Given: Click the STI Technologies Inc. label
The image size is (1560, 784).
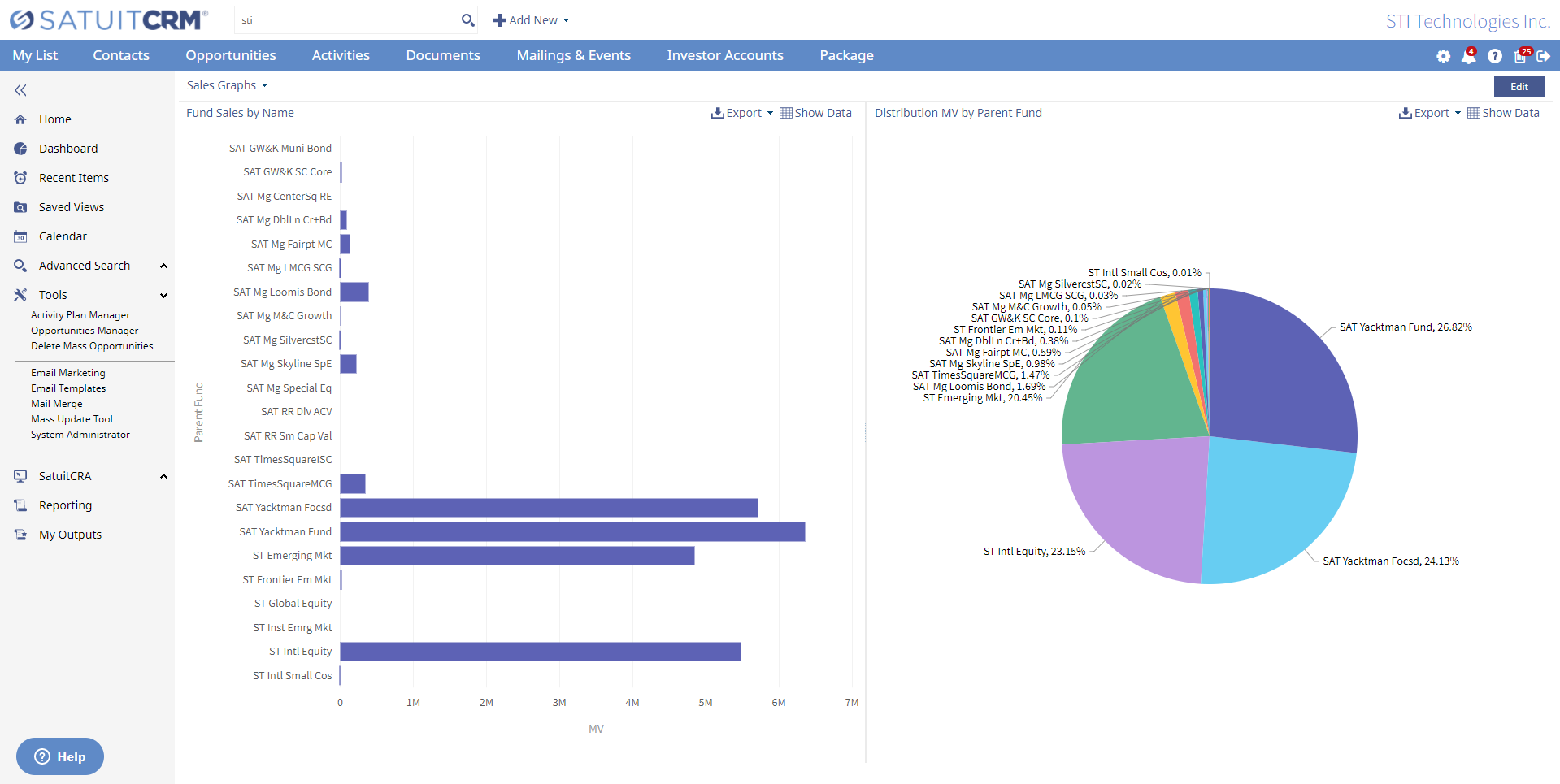Looking at the screenshot, I should 1468,21.
